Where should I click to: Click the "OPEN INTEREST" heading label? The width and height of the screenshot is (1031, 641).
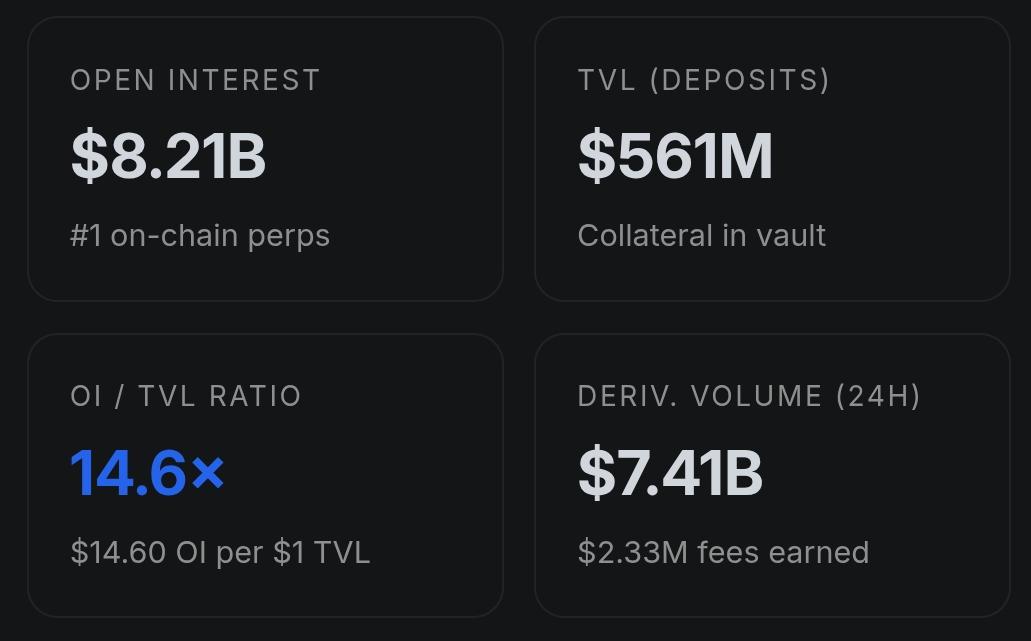(x=195, y=80)
